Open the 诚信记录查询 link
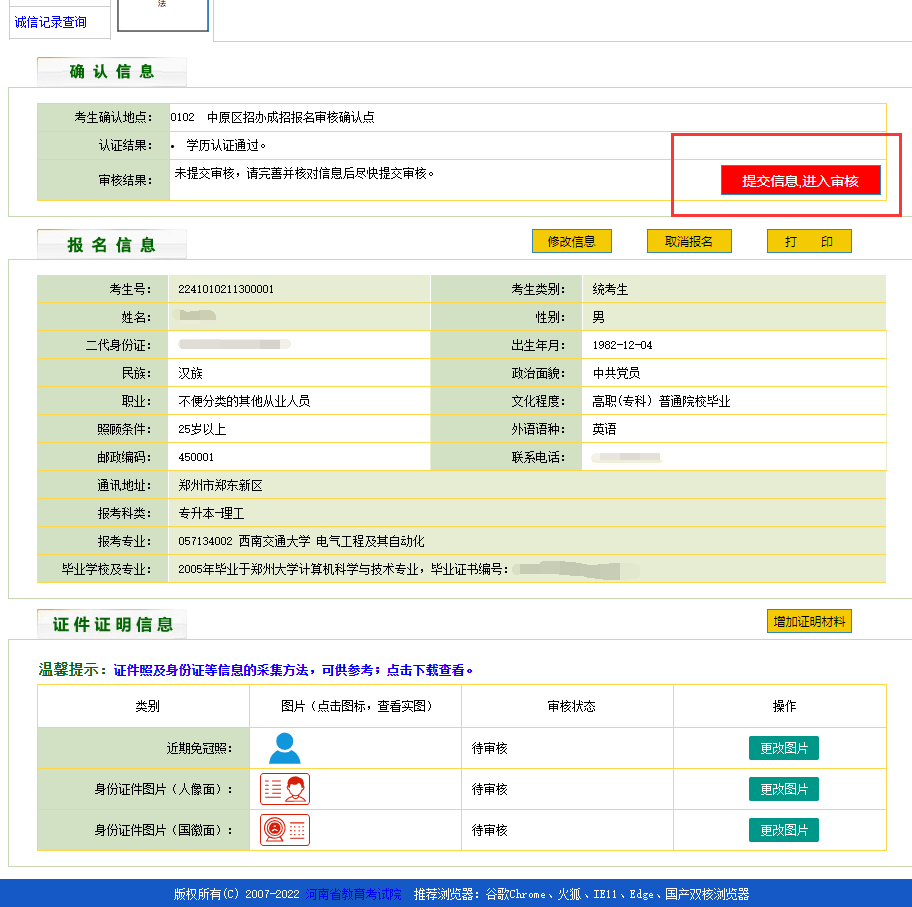Screen dimensions: 912x907 coord(50,22)
